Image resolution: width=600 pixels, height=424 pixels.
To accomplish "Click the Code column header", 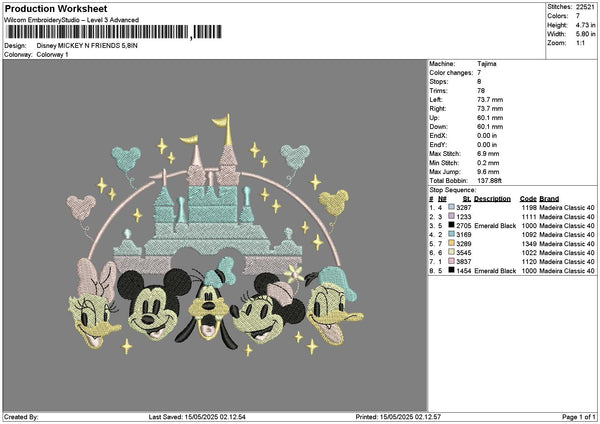I will click(x=528, y=199).
